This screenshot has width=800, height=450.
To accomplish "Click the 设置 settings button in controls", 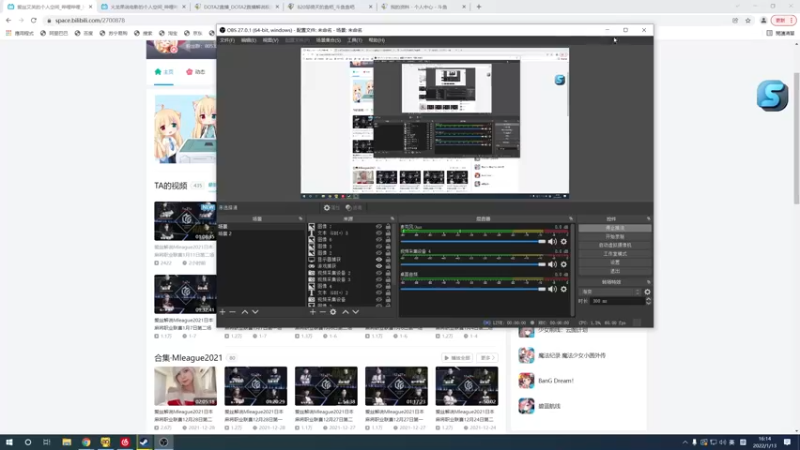I will point(615,262).
